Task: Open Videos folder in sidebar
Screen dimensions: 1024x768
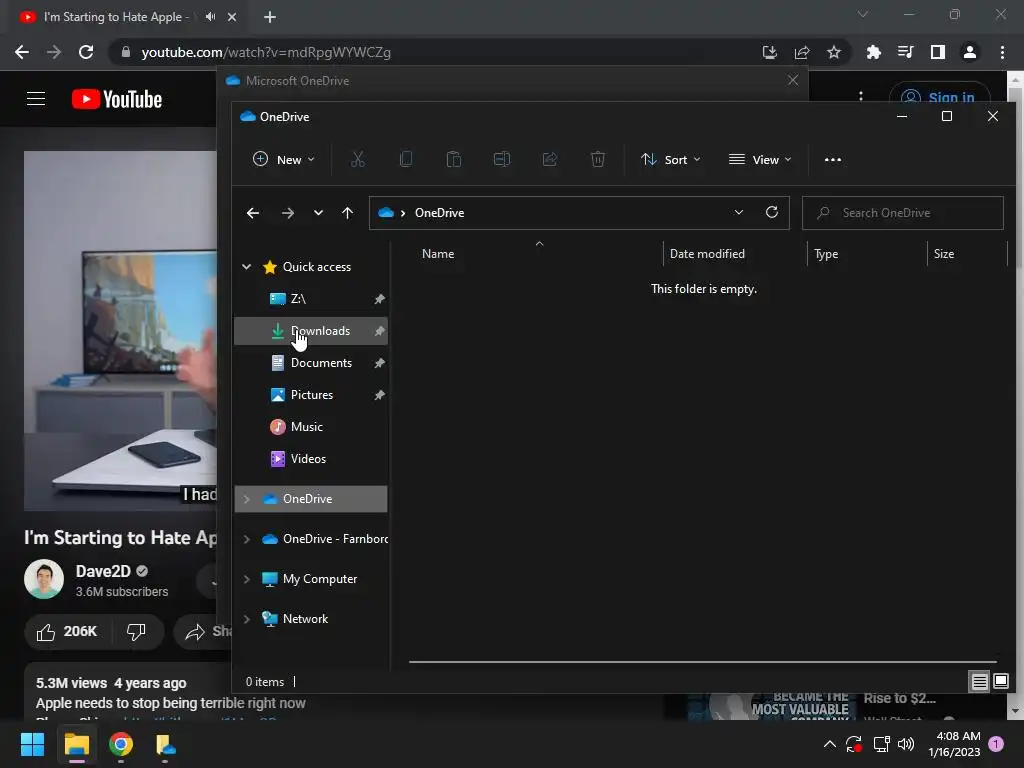Action: pyautogui.click(x=311, y=458)
